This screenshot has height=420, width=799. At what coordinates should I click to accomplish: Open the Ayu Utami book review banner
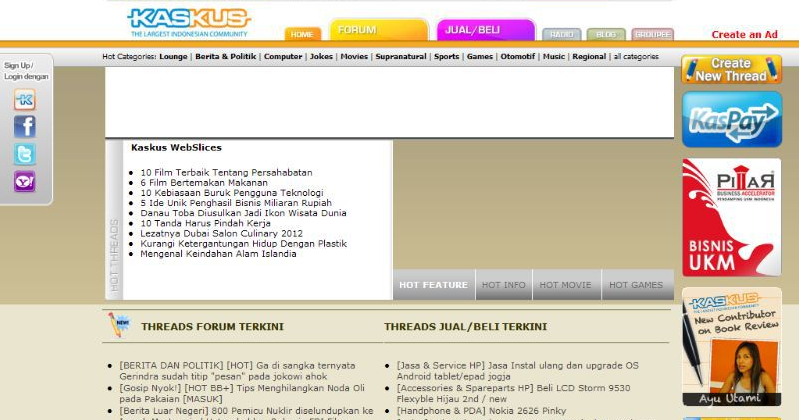coord(732,347)
